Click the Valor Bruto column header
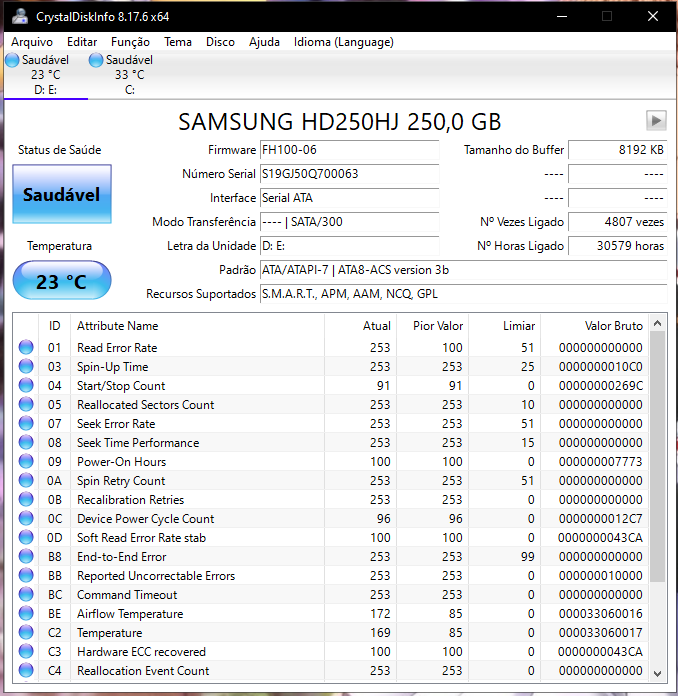678x696 pixels. click(594, 325)
